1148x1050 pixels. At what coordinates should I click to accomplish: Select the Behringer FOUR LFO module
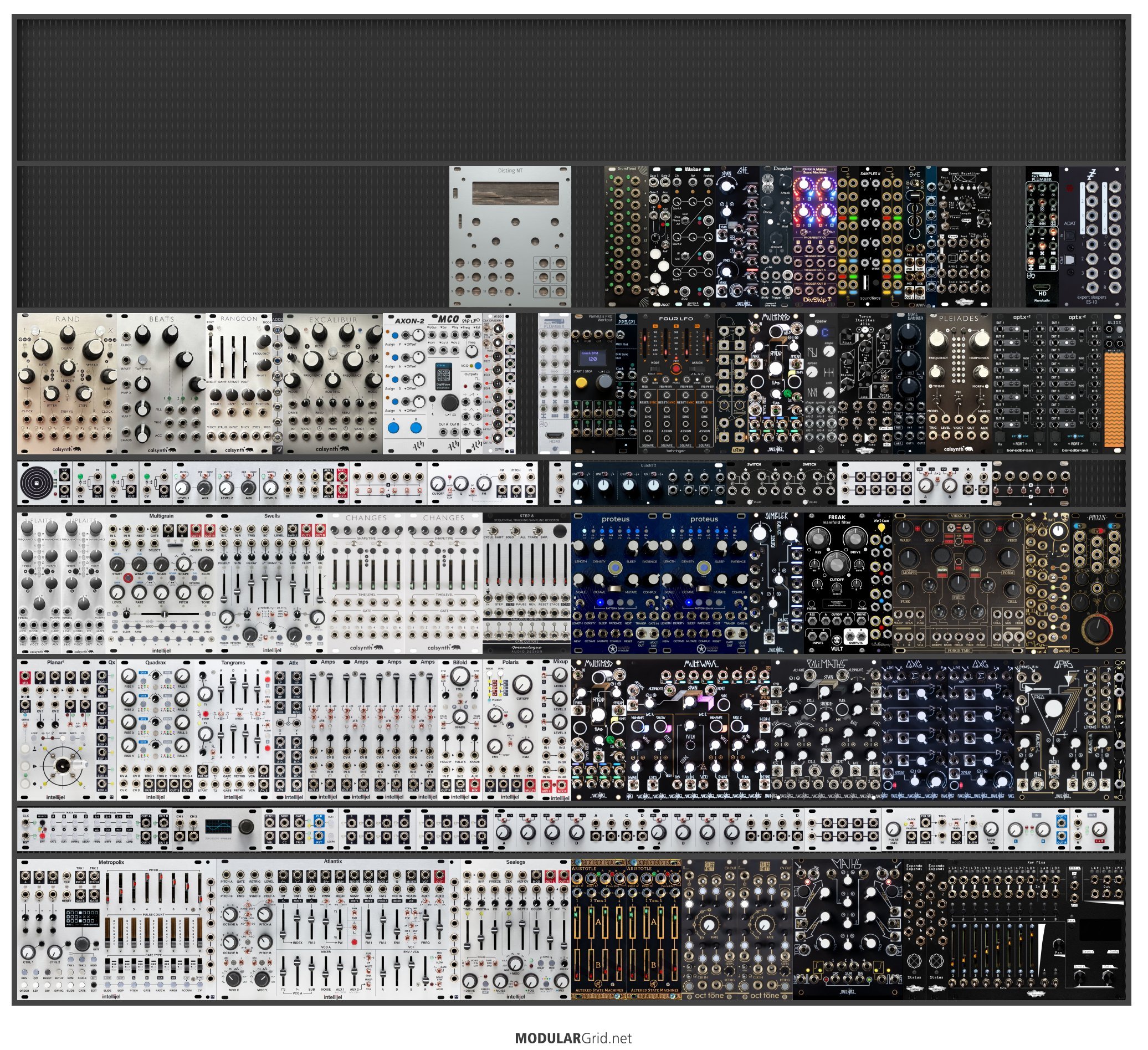pyautogui.click(x=676, y=383)
